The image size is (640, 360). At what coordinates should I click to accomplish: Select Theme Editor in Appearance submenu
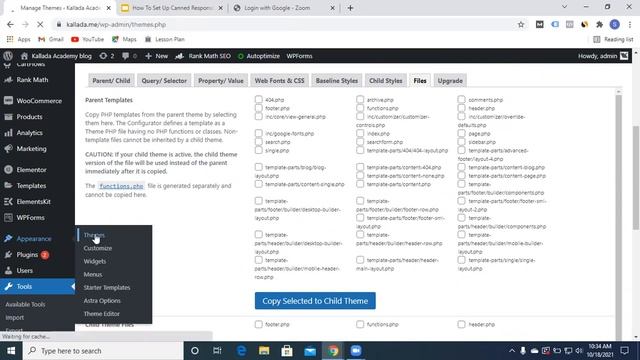click(102, 313)
